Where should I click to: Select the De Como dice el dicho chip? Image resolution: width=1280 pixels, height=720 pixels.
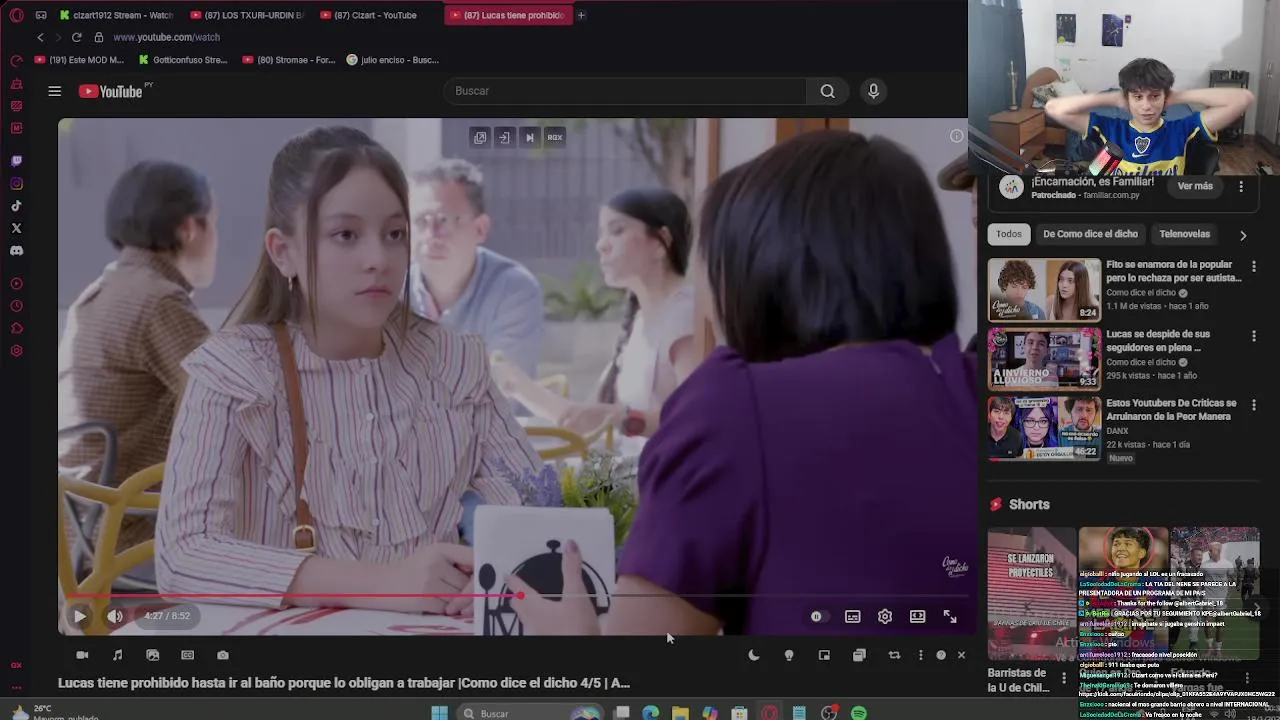1090,234
